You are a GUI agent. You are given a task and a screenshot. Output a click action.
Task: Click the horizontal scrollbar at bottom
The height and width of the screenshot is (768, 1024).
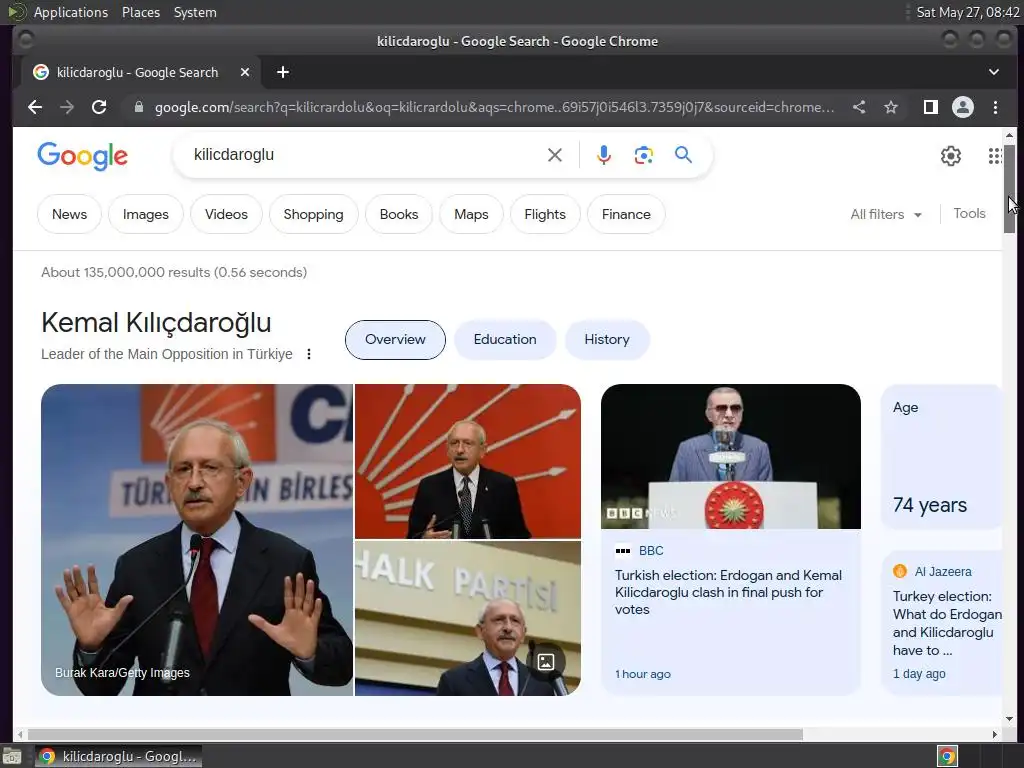point(415,735)
